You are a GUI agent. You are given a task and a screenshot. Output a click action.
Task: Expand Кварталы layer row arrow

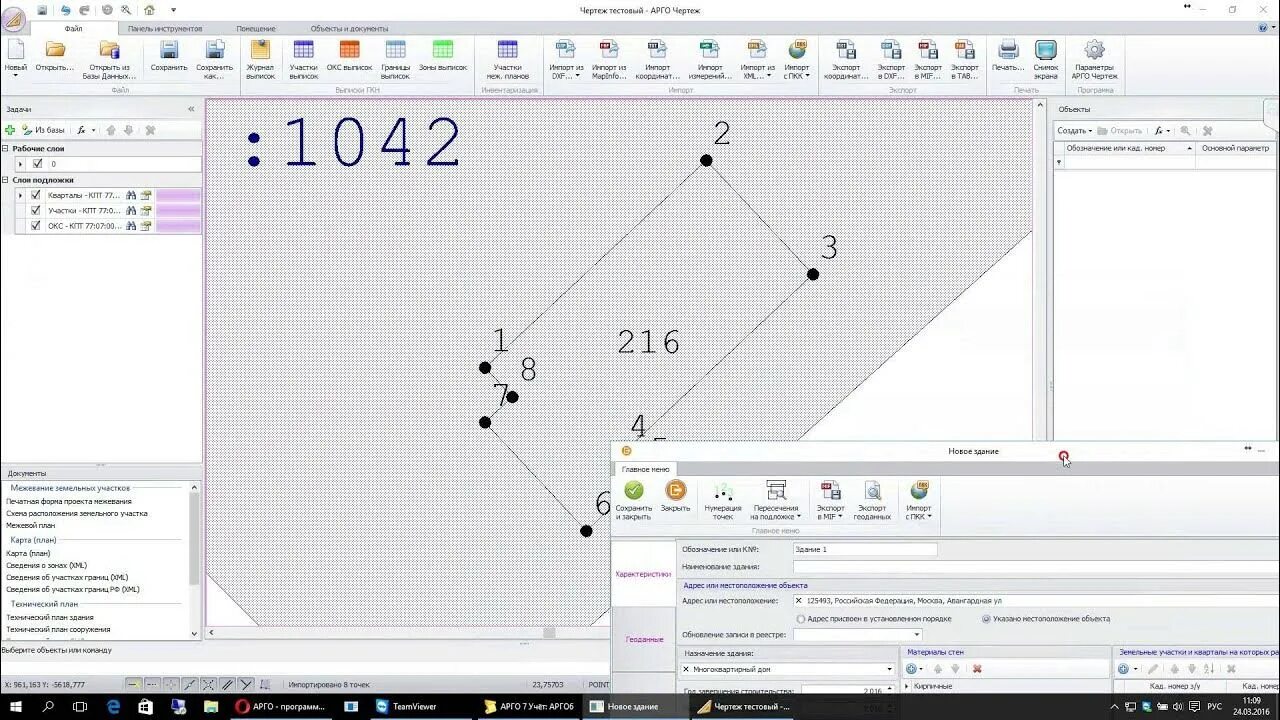[x=20, y=196]
